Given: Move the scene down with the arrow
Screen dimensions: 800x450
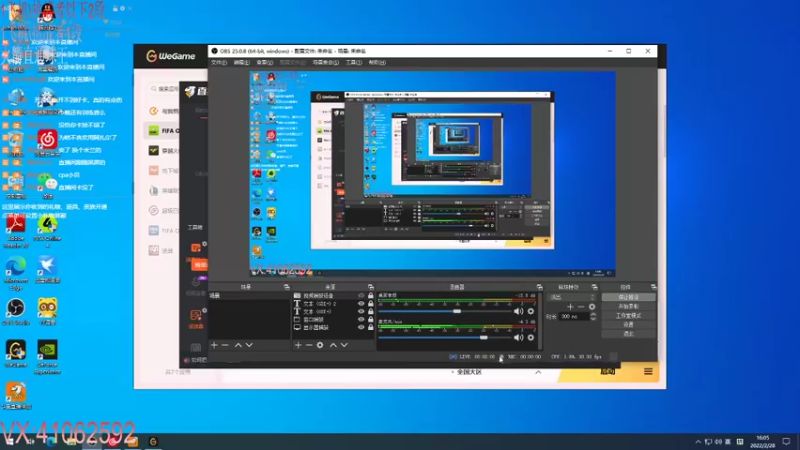Looking at the screenshot, I should pos(249,345).
